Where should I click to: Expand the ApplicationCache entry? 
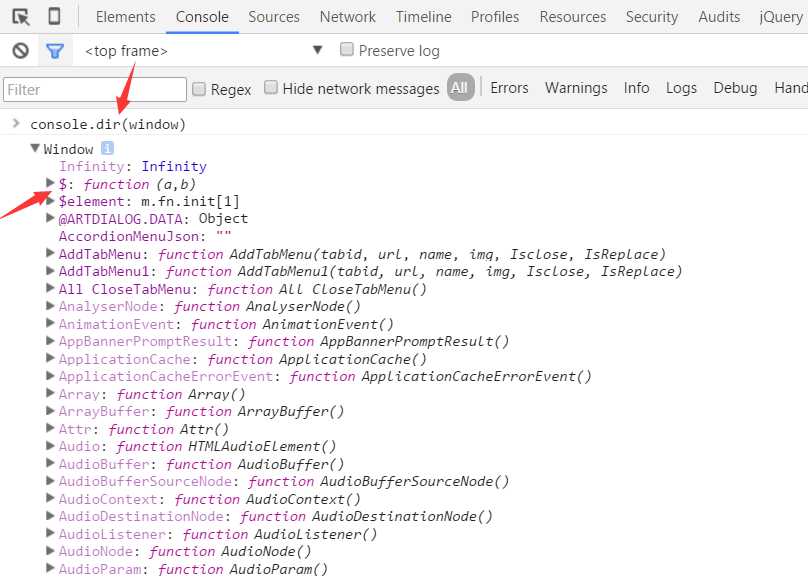click(x=50, y=358)
